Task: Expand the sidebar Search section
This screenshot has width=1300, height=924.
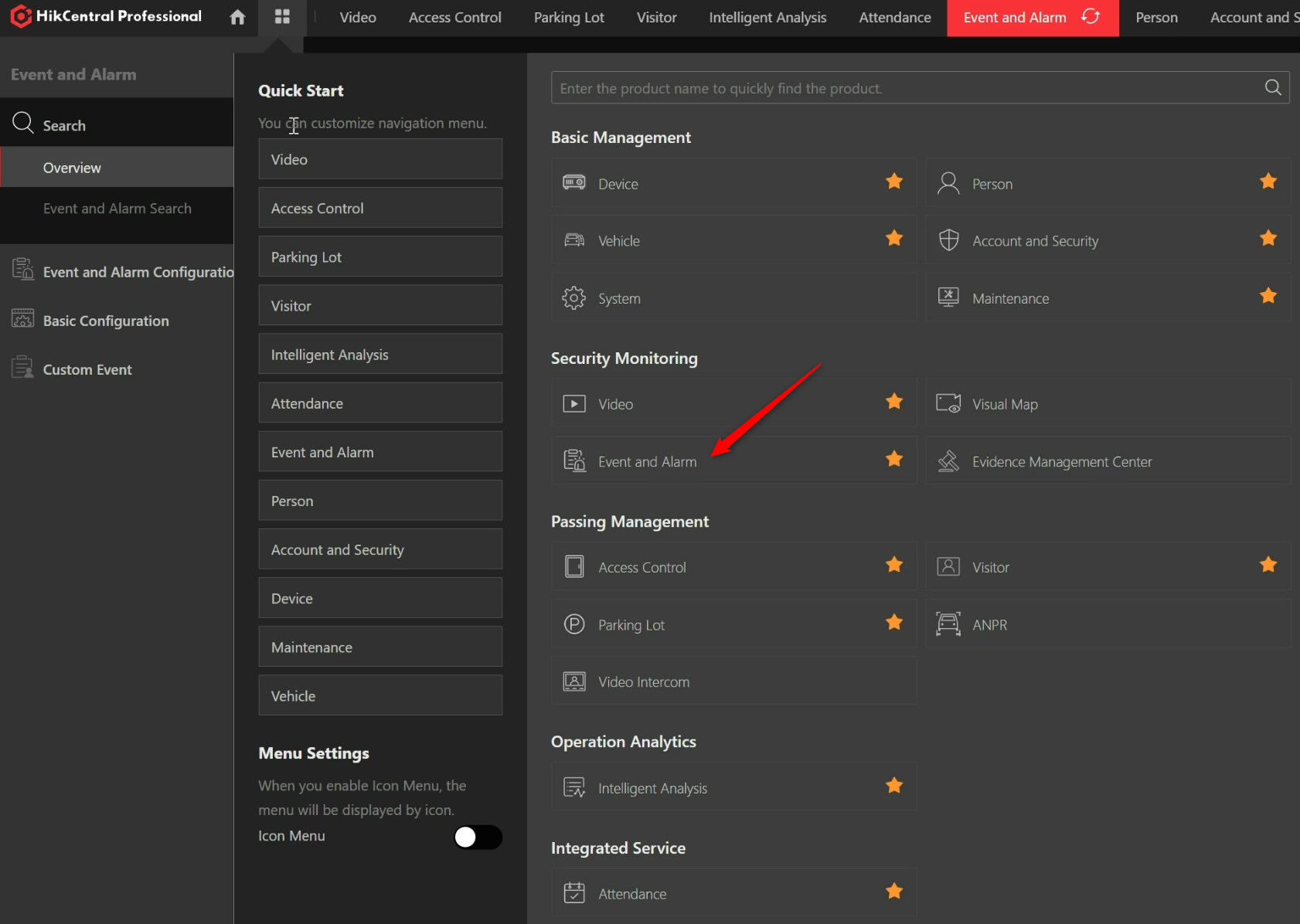Action: tap(117, 123)
